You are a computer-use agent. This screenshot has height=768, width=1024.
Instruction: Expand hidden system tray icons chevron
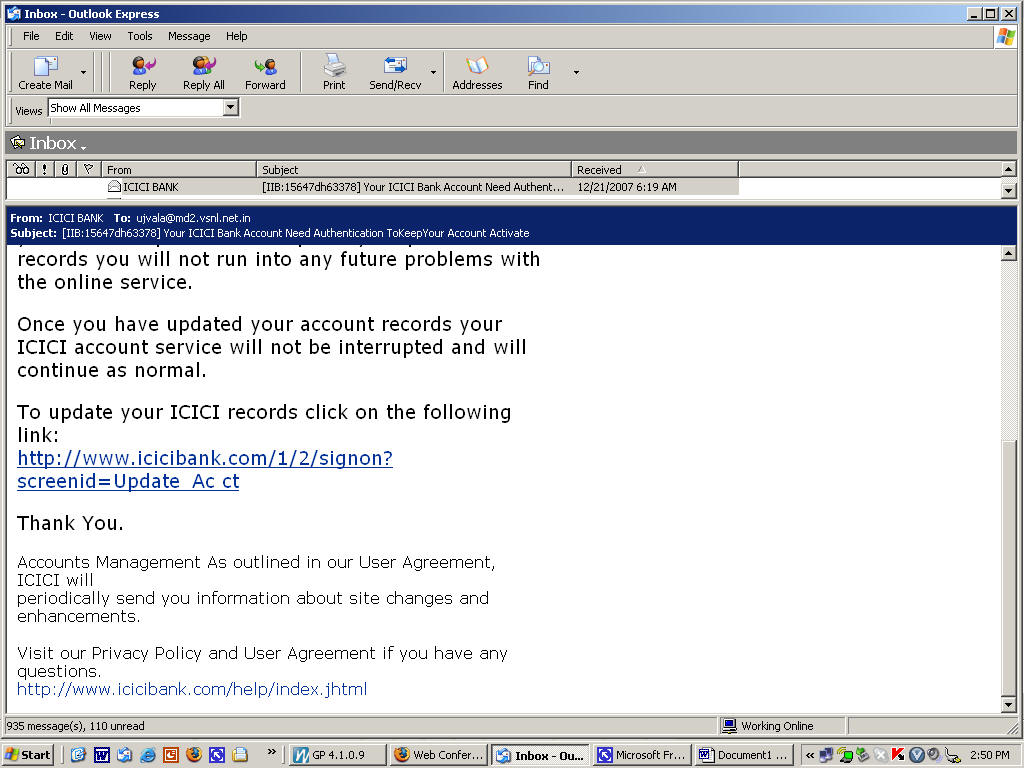click(x=810, y=755)
